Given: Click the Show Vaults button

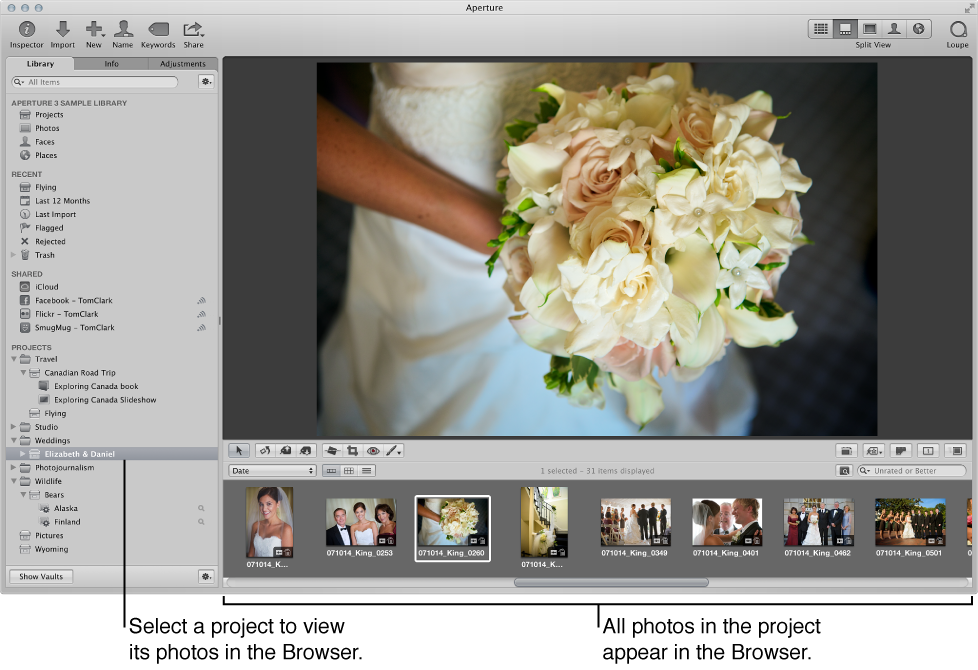Looking at the screenshot, I should pos(41,577).
